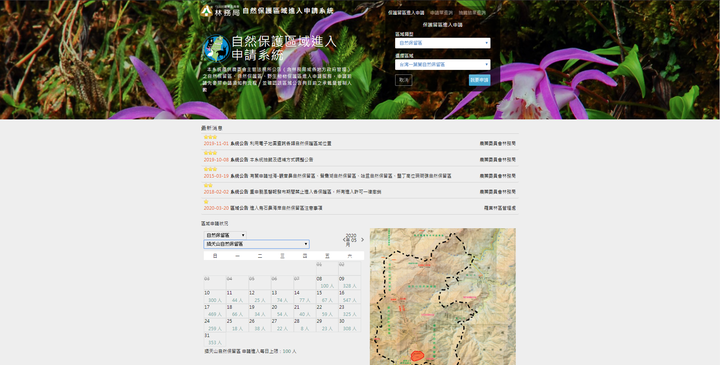Click the blue 我要申請 apply button
Image resolution: width=720 pixels, height=365 pixels.
[x=479, y=80]
